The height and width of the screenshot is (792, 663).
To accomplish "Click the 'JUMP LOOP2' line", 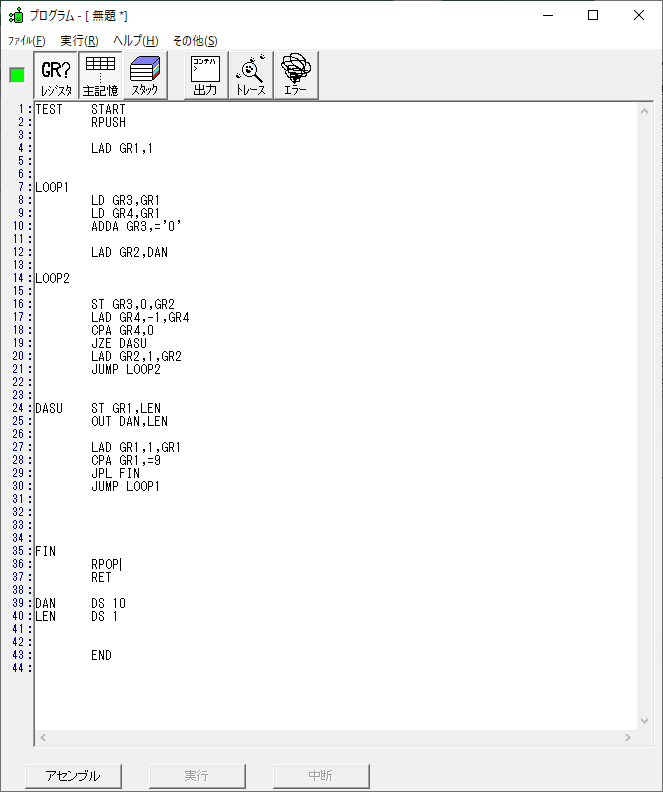I will pos(126,370).
